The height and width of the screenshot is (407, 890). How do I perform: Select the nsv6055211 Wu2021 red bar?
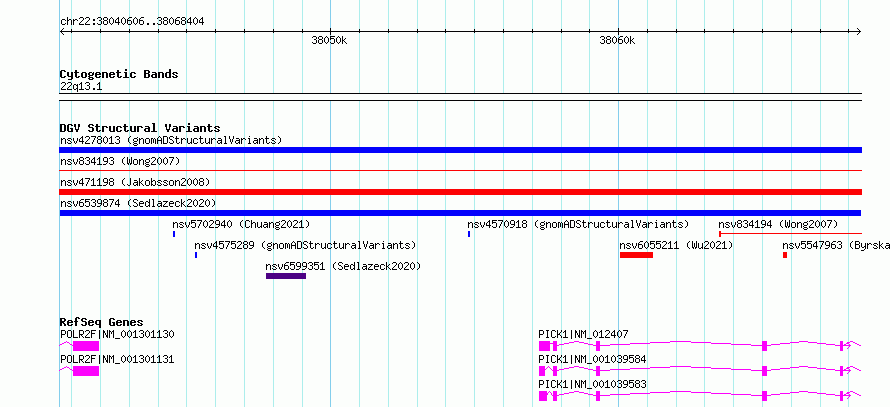(636, 255)
